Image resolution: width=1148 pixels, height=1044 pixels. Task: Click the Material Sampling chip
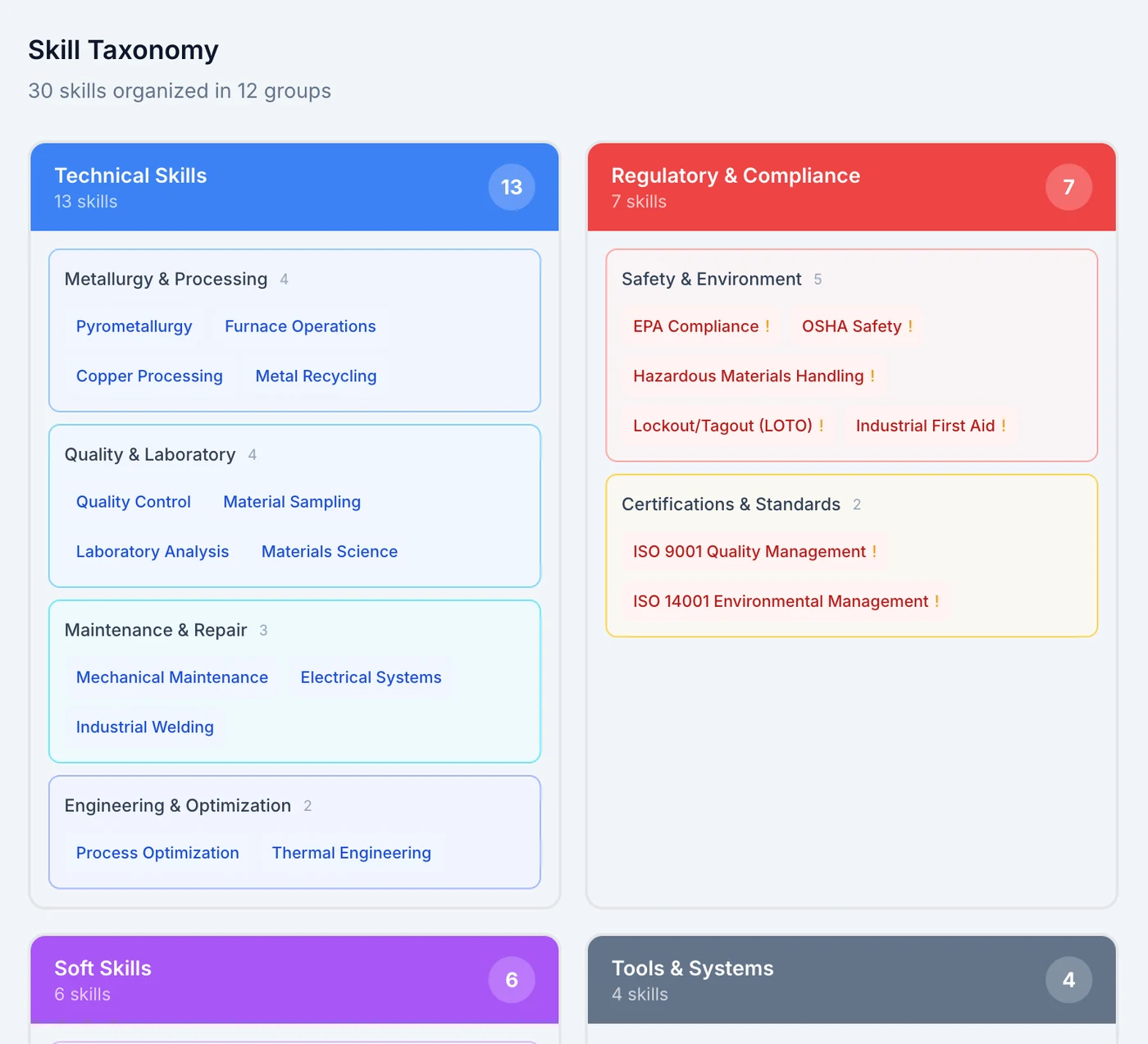click(292, 502)
